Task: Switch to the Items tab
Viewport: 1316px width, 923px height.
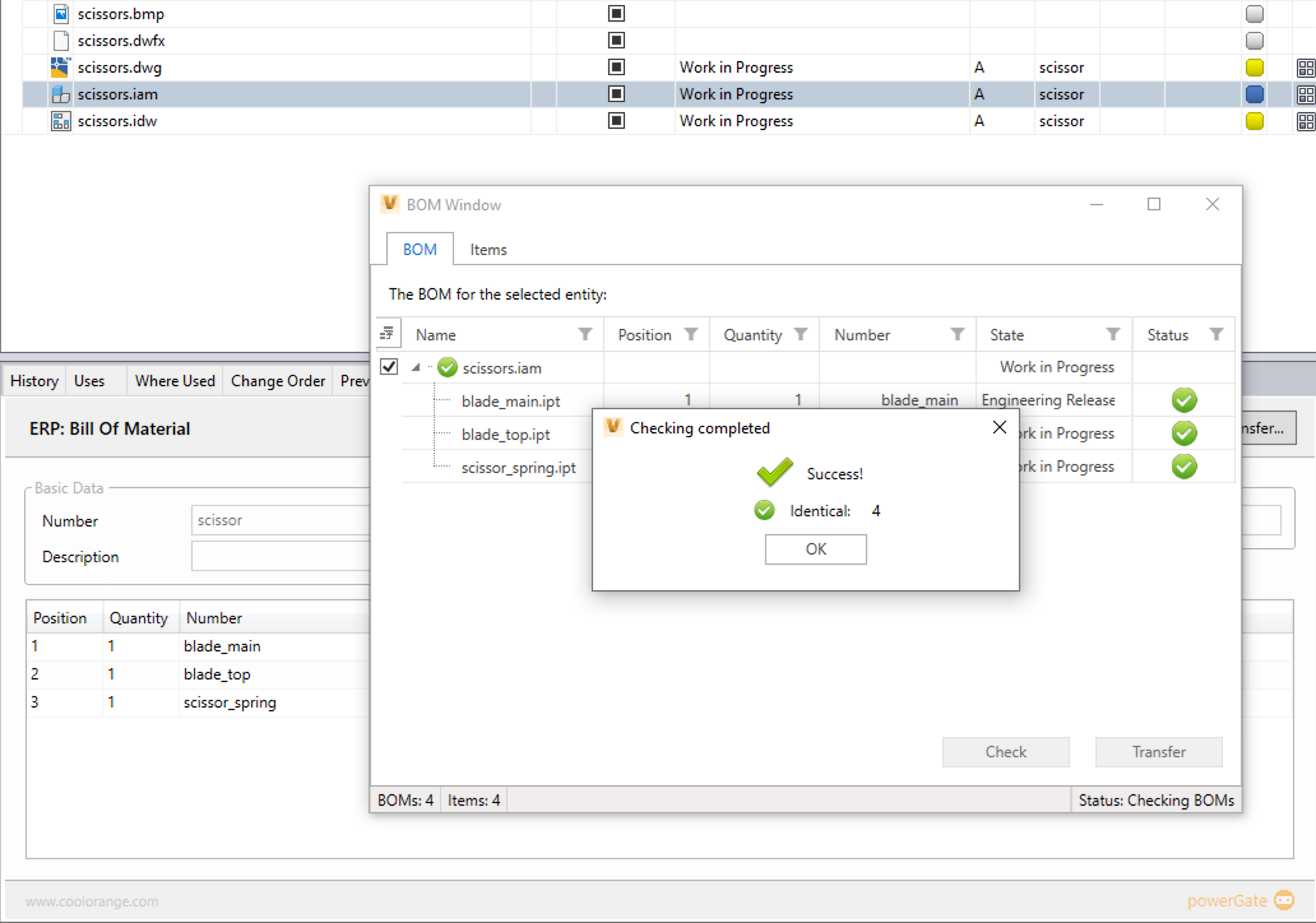Action: point(488,250)
